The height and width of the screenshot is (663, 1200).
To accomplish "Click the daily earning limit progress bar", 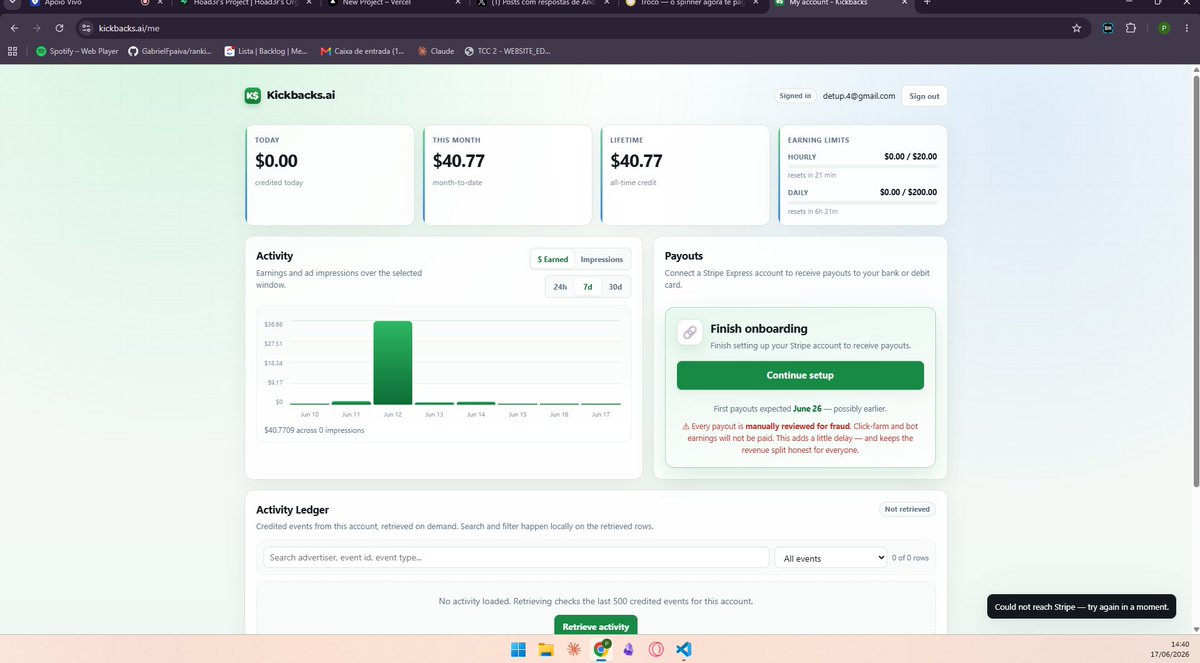I will (x=863, y=201).
